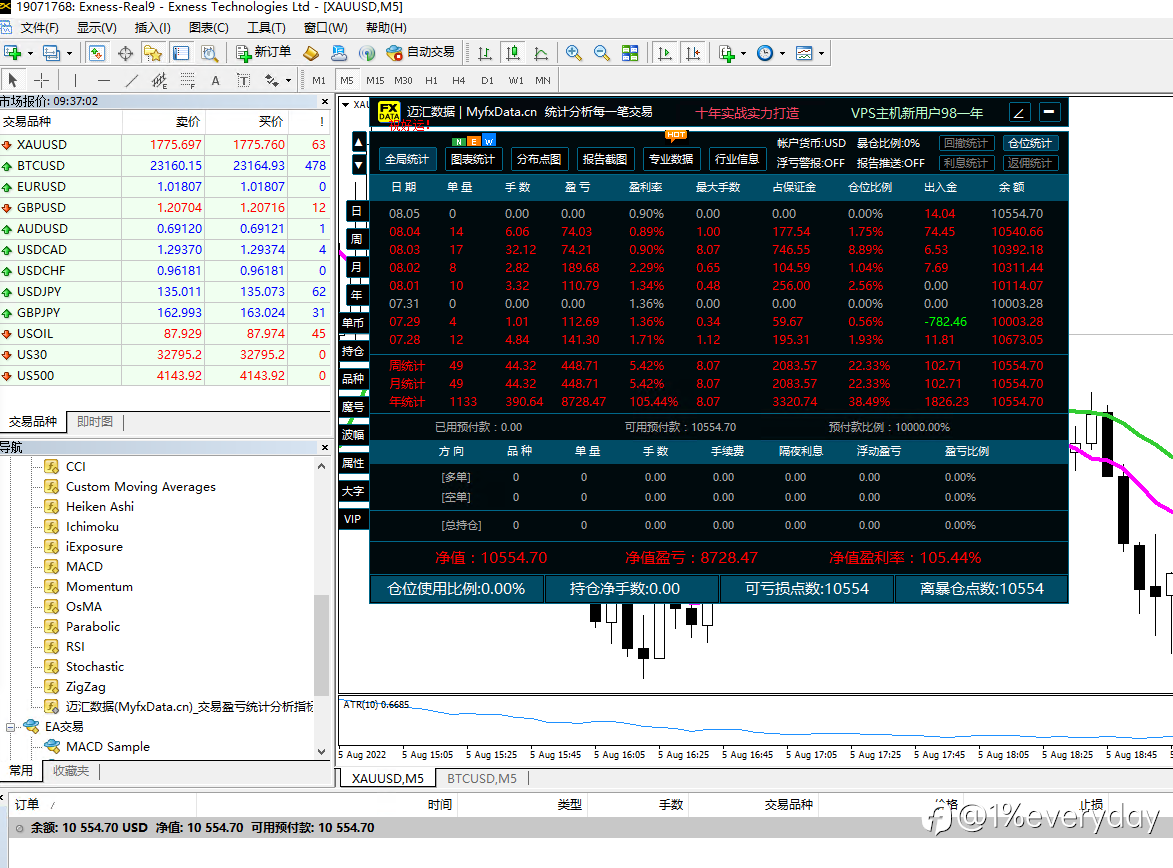The width and height of the screenshot is (1173, 868).
Task: Click the 仓位统计 button
Action: 1030,143
